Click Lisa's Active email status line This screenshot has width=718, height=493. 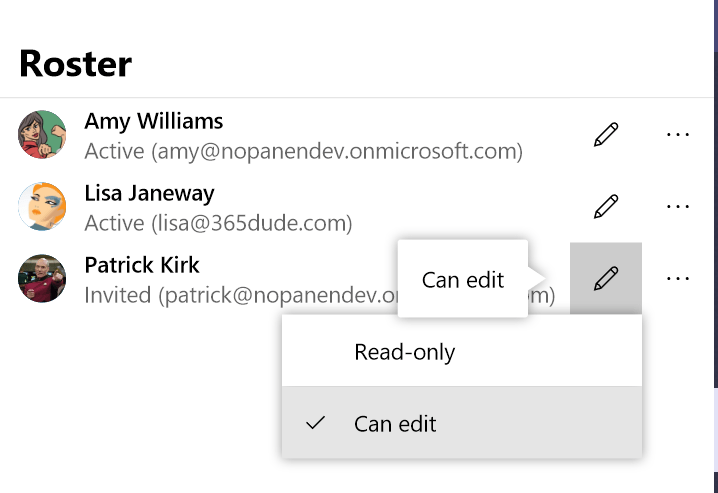pos(218,223)
